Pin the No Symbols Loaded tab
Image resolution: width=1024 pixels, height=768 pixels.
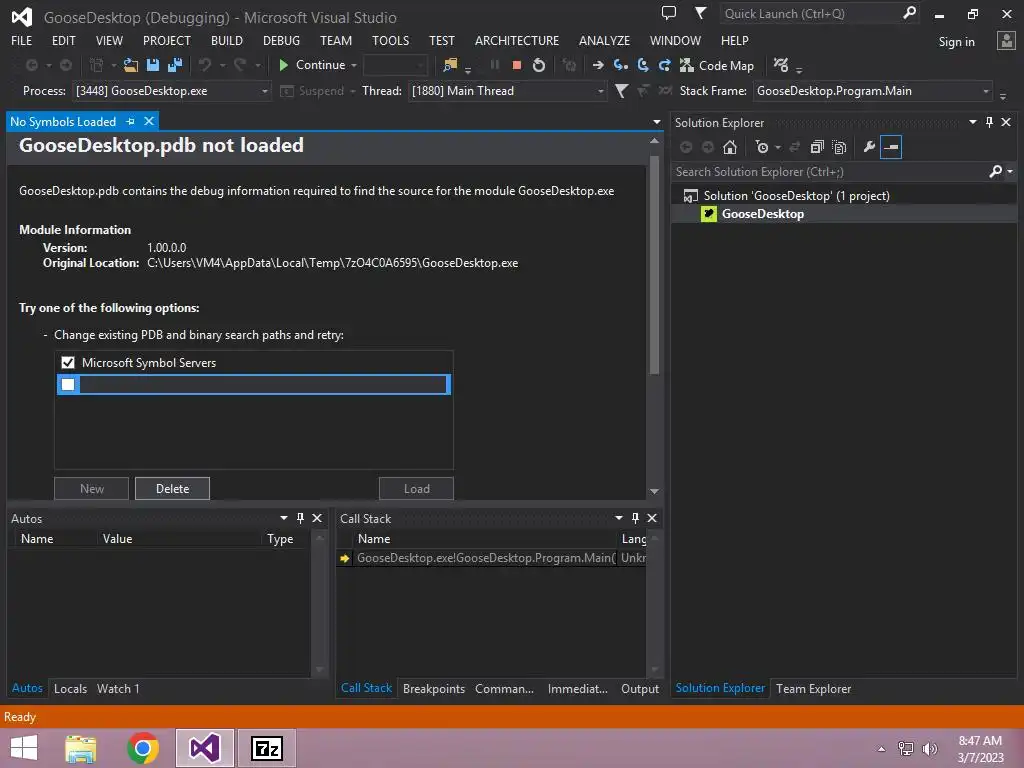pos(130,121)
